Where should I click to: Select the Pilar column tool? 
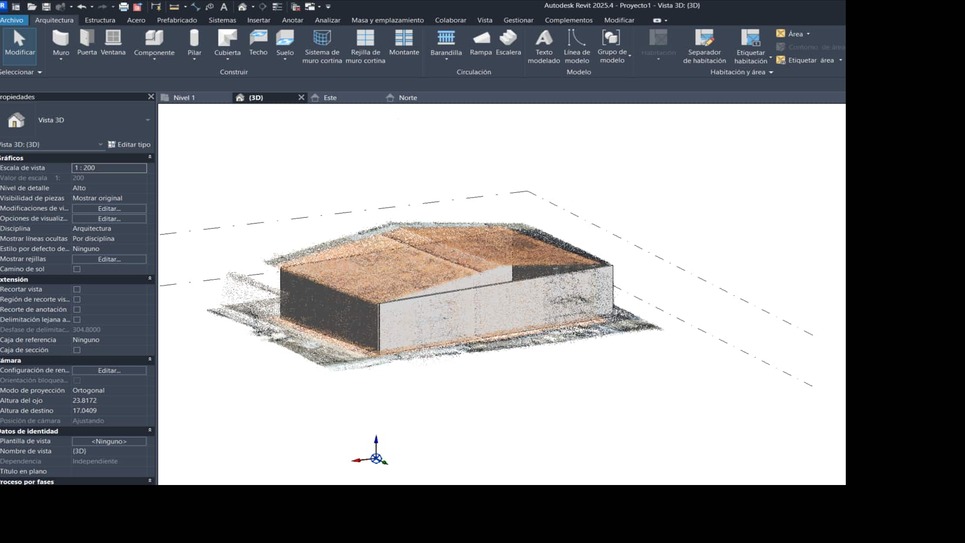(x=194, y=43)
